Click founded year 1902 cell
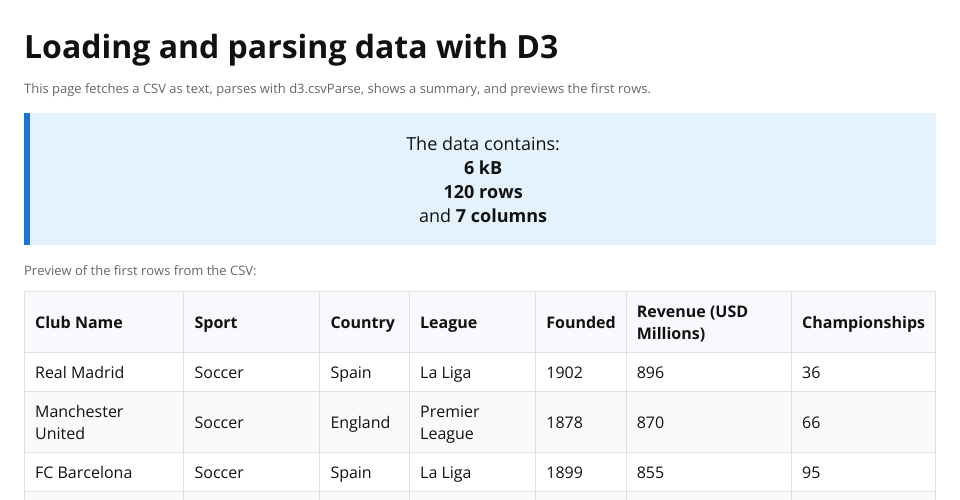The image size is (960, 500). (x=564, y=372)
